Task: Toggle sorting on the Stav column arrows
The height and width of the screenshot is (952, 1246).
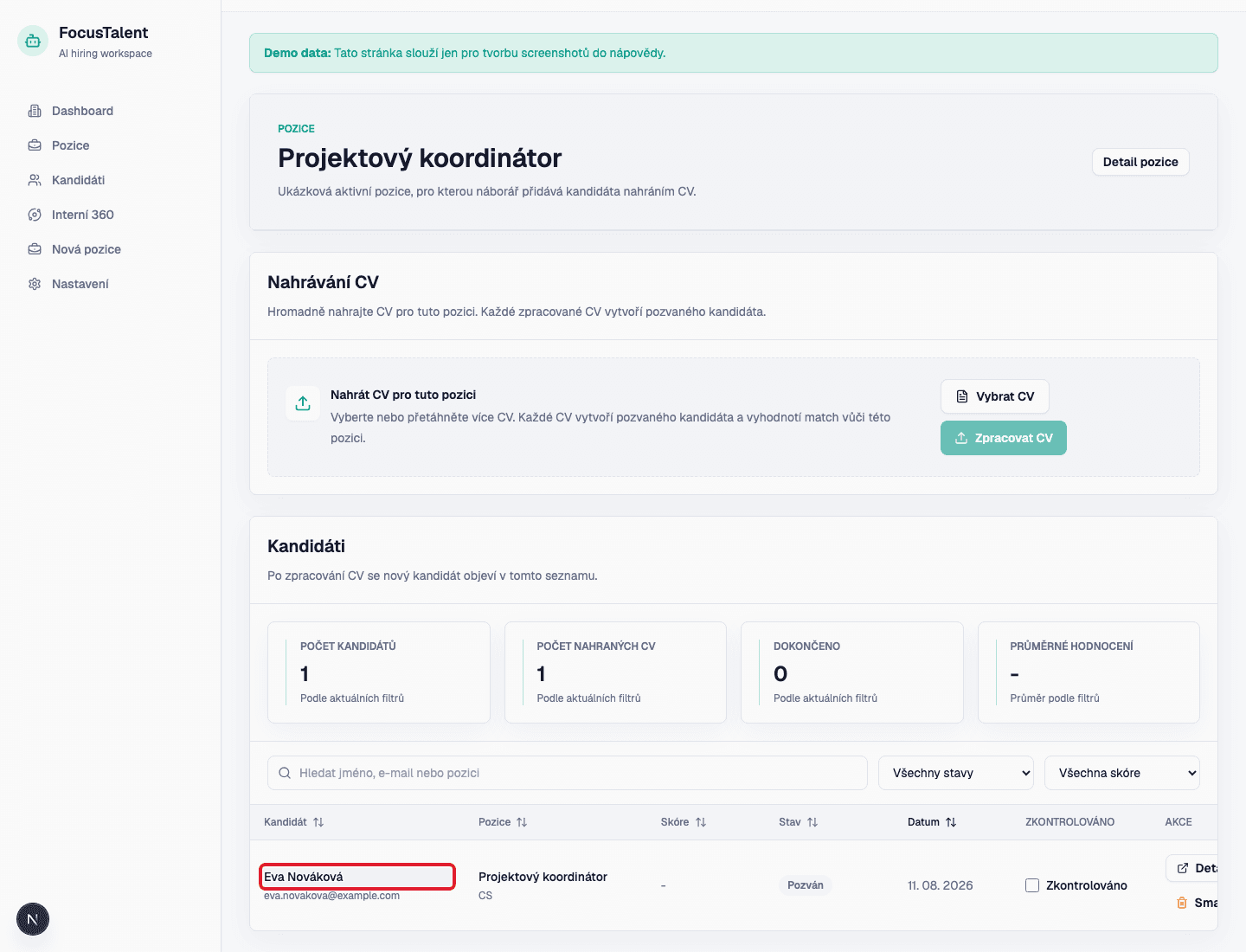Action: point(812,822)
